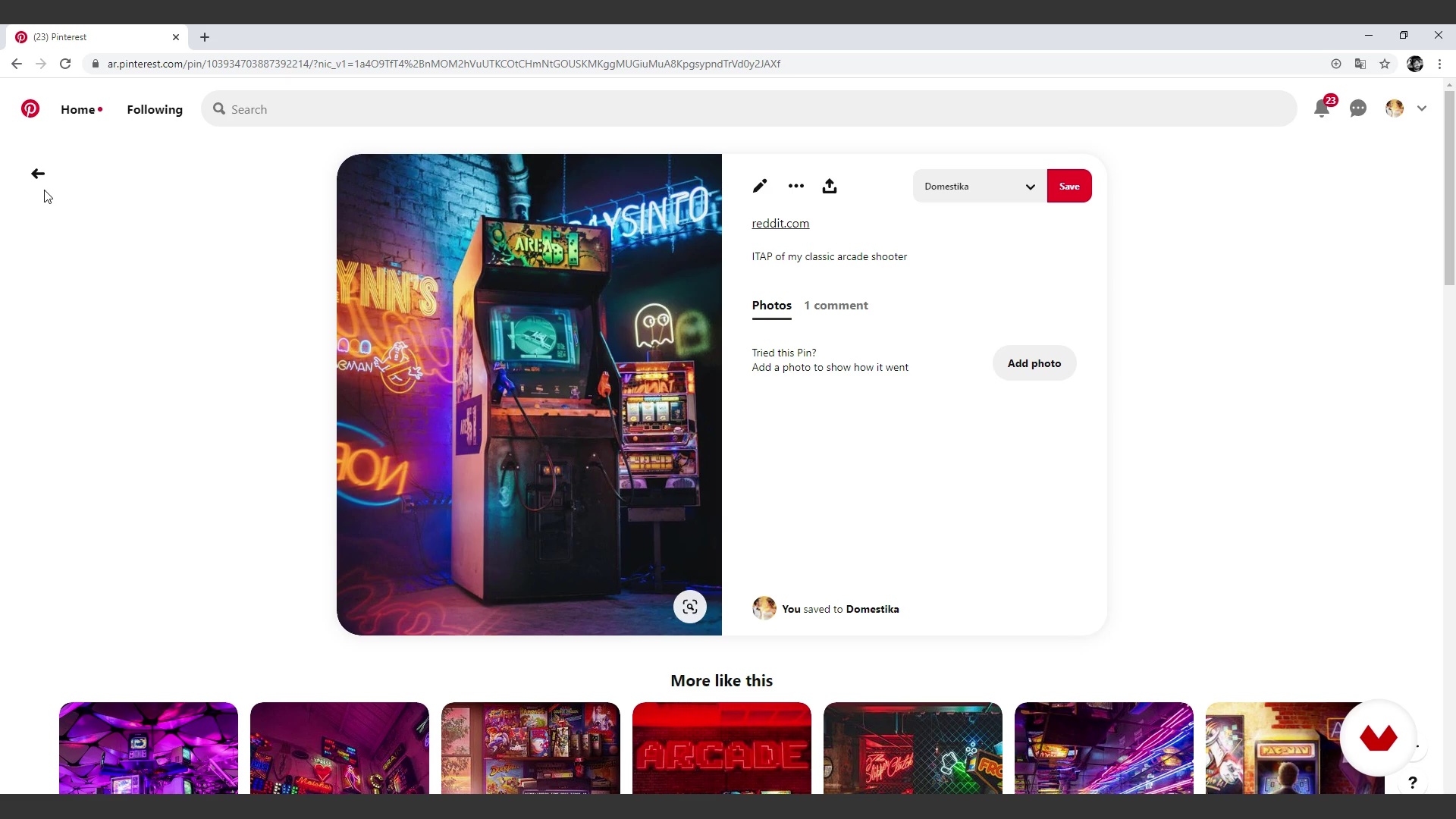Viewport: 1456px width, 819px height.
Task: Switch to the Photos tab
Action: (x=771, y=305)
